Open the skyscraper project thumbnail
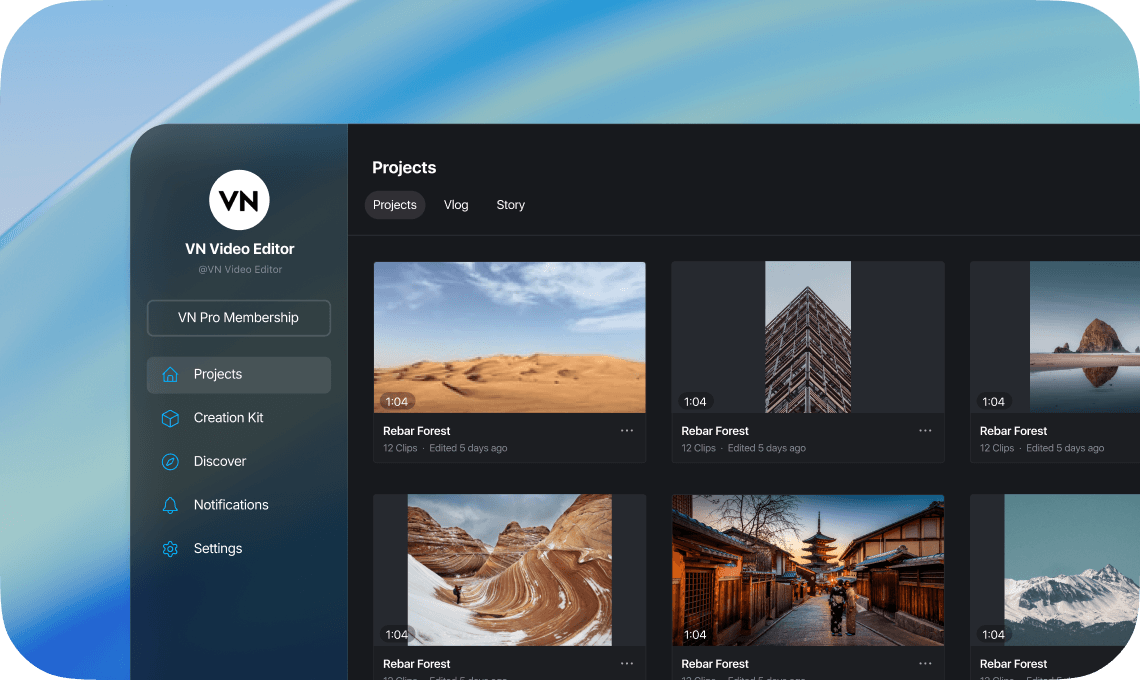Image resolution: width=1140 pixels, height=680 pixels. tap(808, 337)
